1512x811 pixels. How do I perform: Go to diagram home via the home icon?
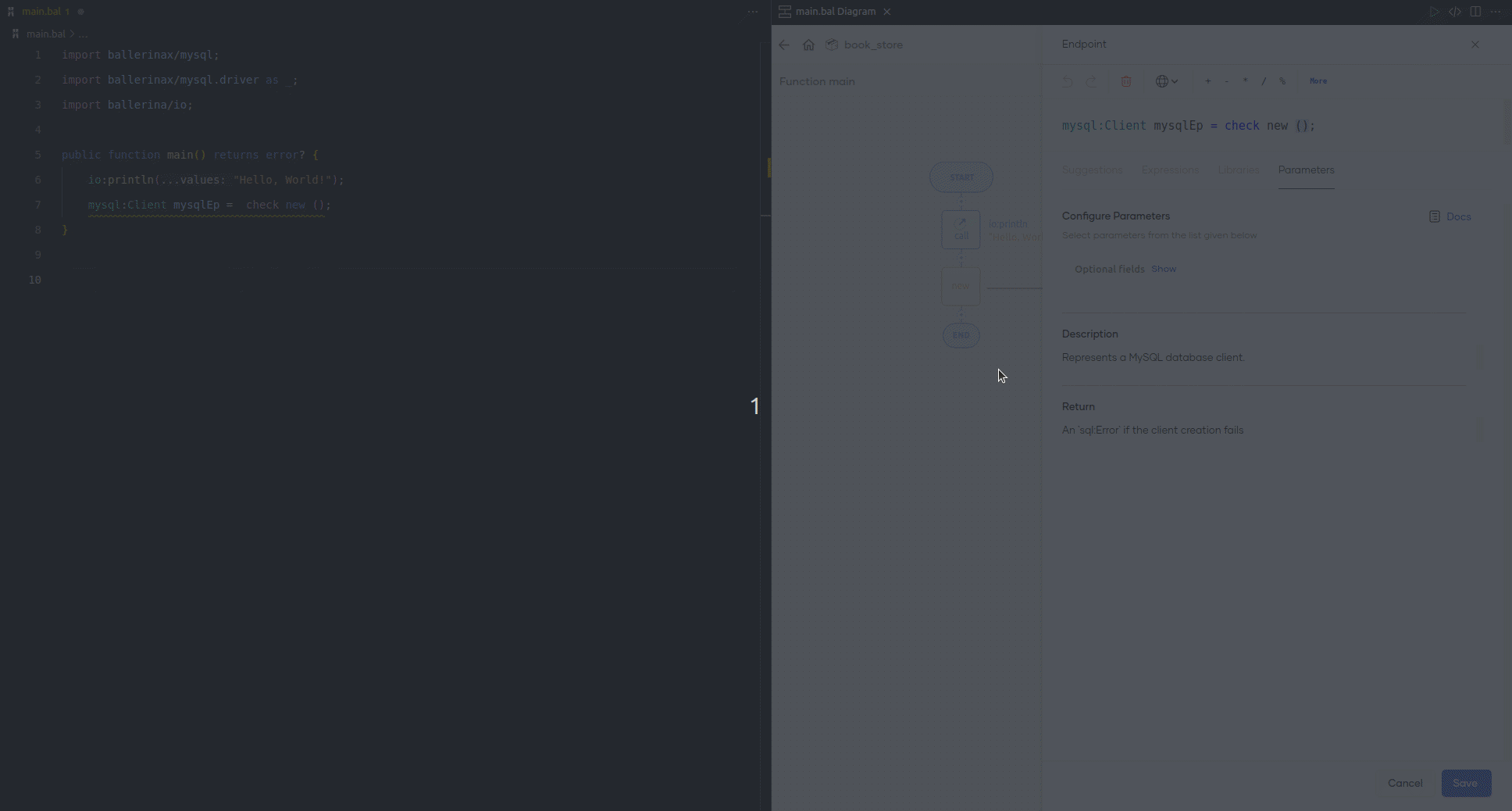(809, 45)
